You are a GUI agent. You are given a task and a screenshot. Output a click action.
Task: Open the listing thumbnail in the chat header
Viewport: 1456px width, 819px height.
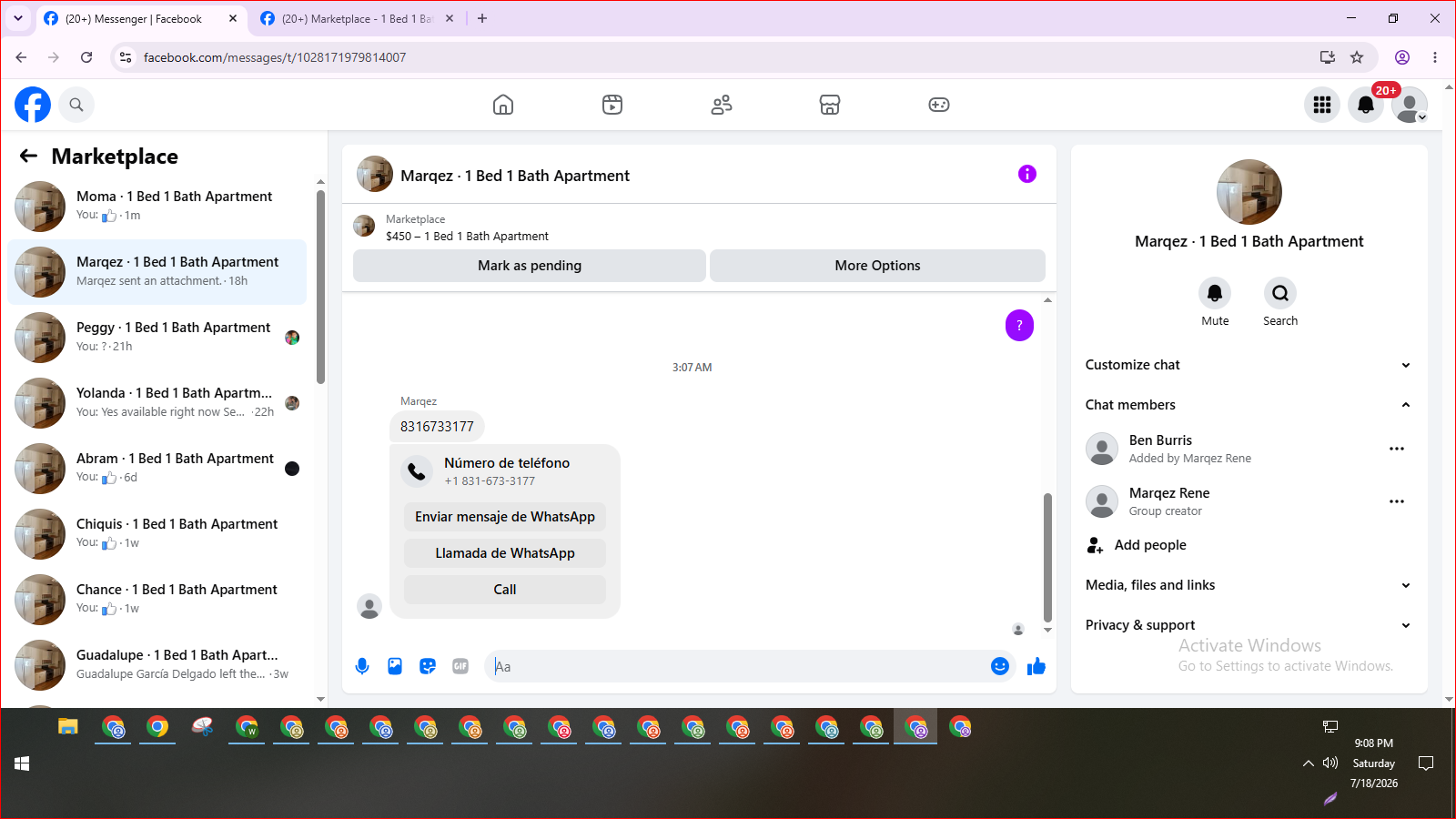tap(375, 174)
